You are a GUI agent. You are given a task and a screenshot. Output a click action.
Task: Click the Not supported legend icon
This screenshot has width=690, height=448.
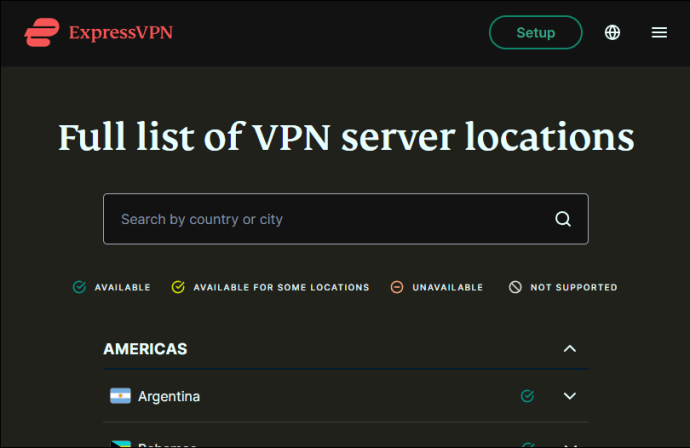click(515, 287)
